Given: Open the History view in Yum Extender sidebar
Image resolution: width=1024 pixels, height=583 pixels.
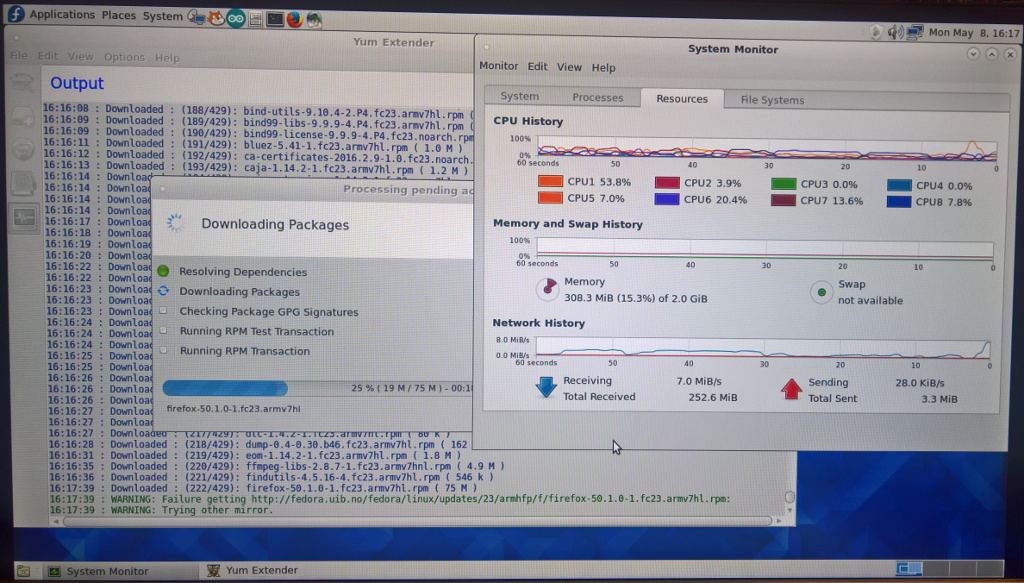Looking at the screenshot, I should click(23, 183).
